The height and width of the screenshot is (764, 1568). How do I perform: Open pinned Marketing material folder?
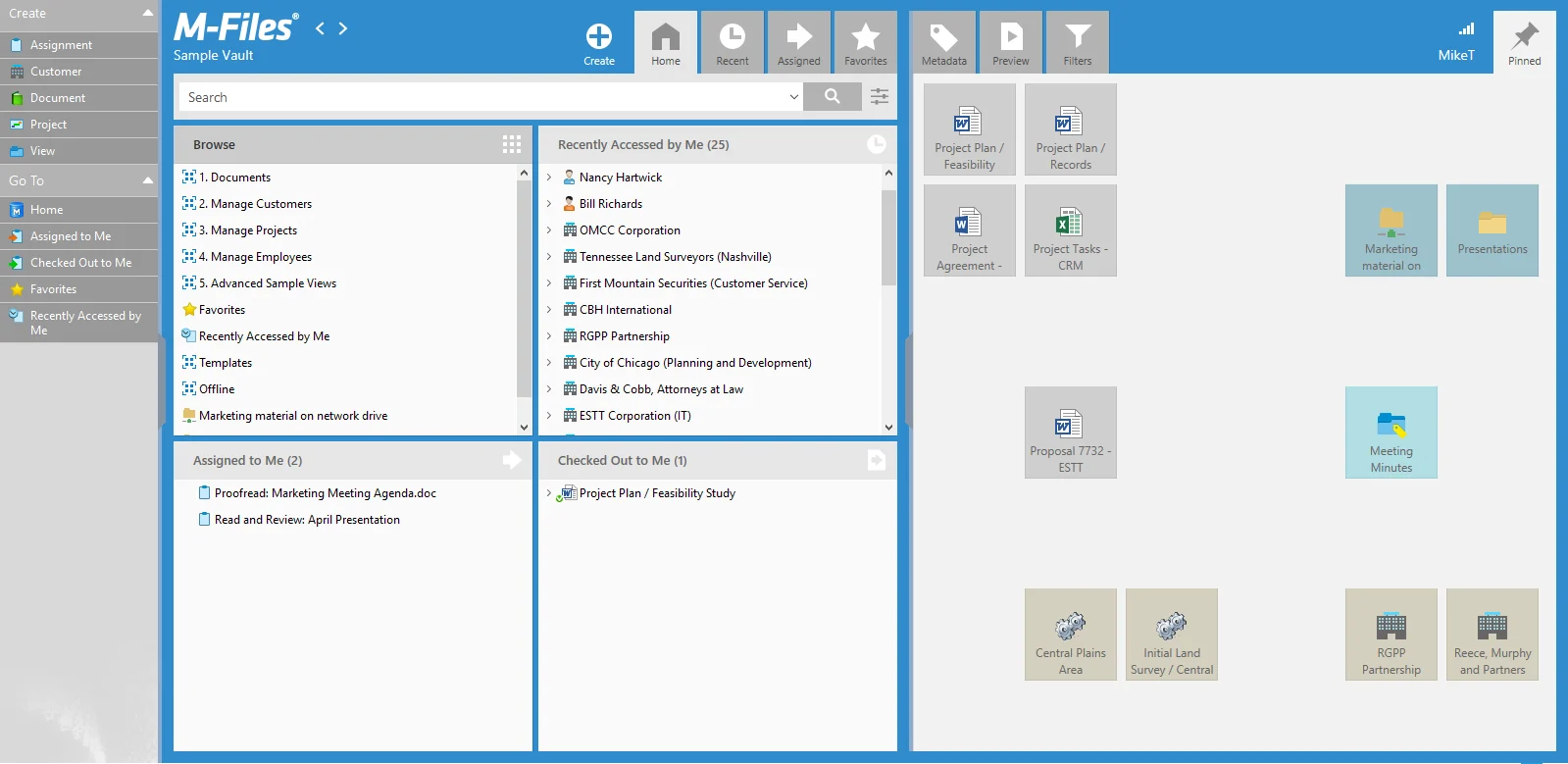pos(1391,230)
